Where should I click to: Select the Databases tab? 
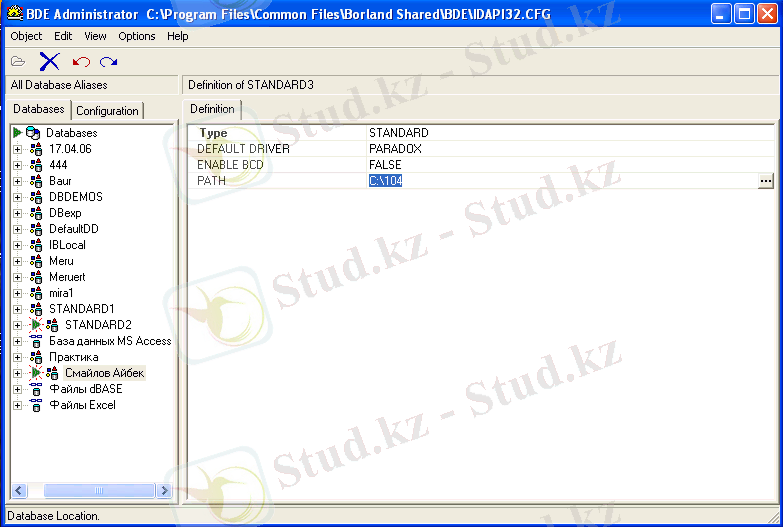pos(39,109)
